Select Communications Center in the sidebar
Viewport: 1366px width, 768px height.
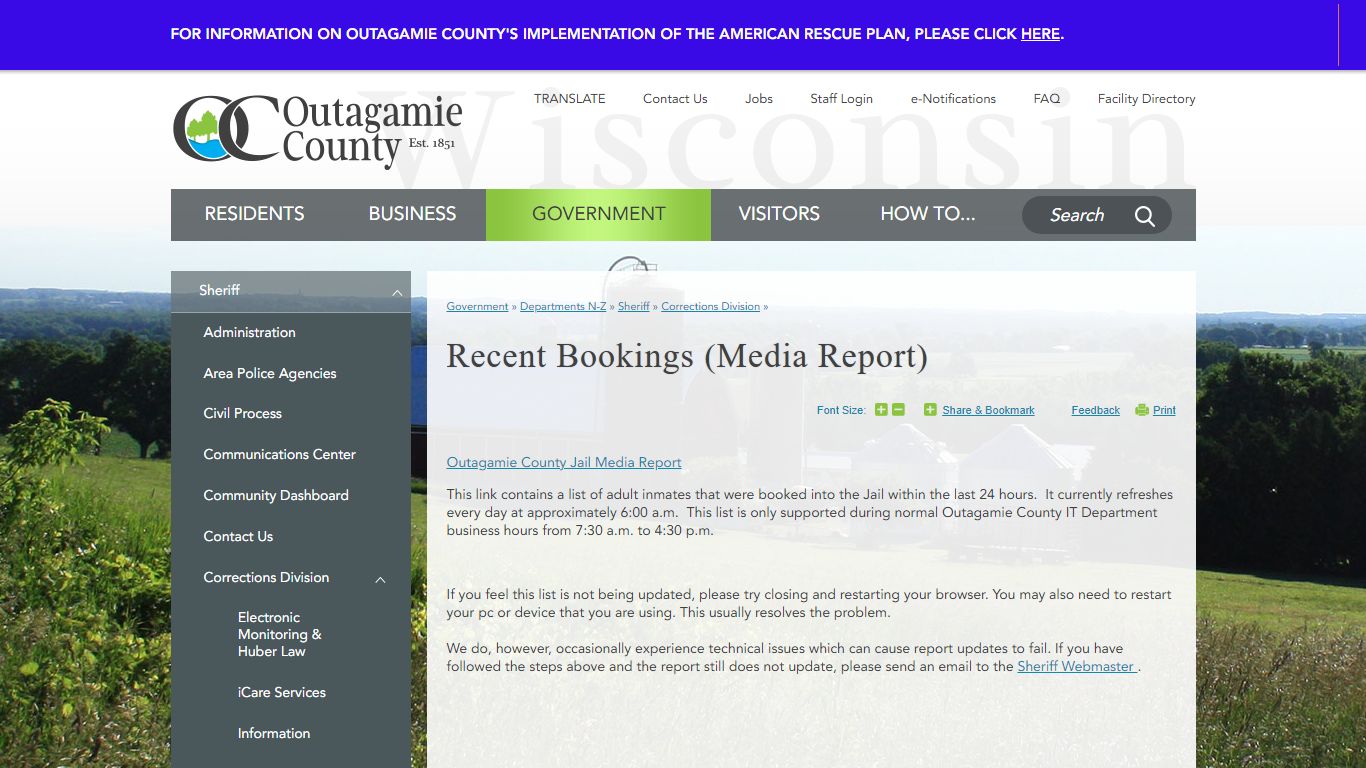coord(280,454)
